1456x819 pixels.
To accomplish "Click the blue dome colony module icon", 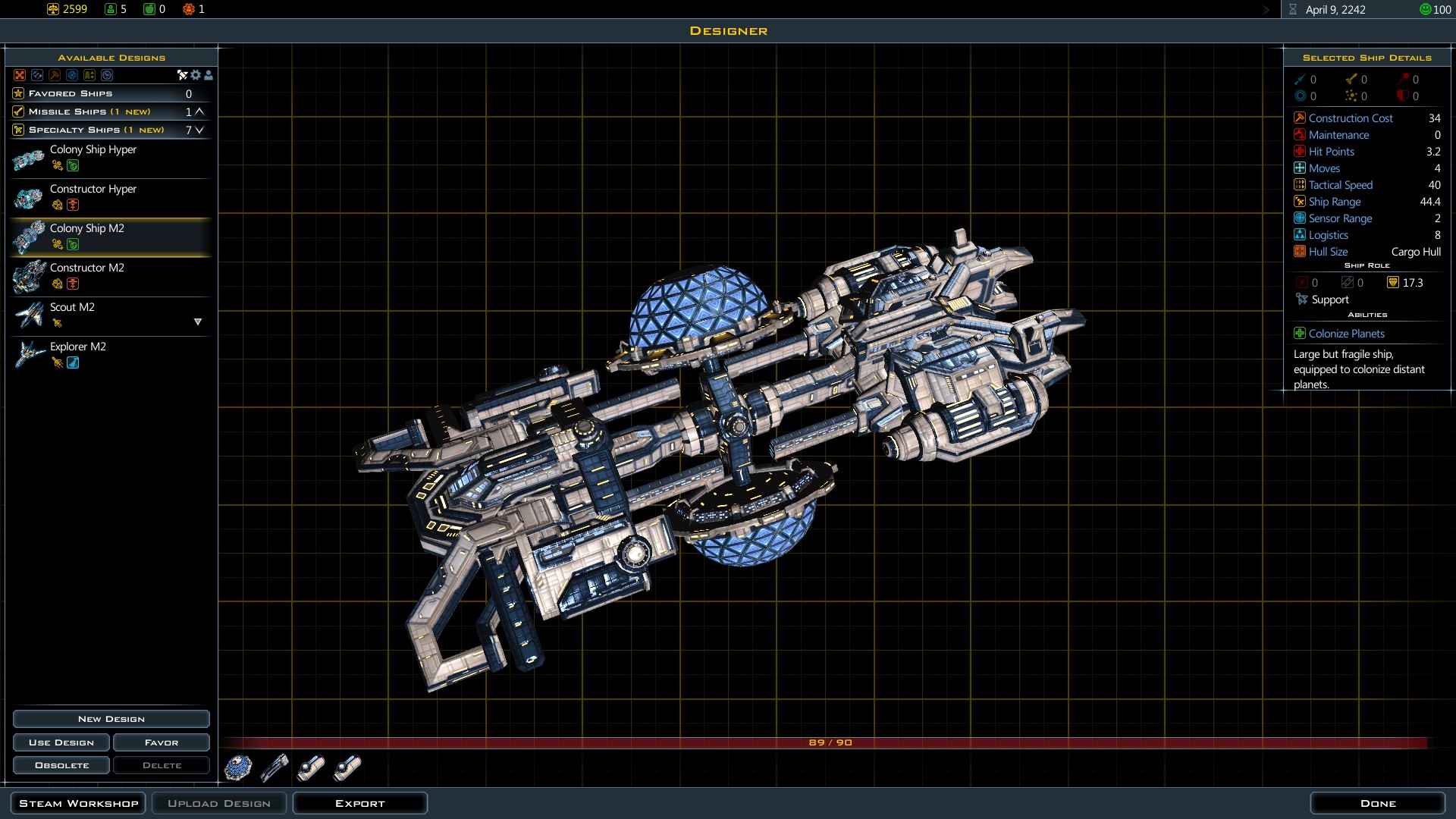I will [238, 767].
